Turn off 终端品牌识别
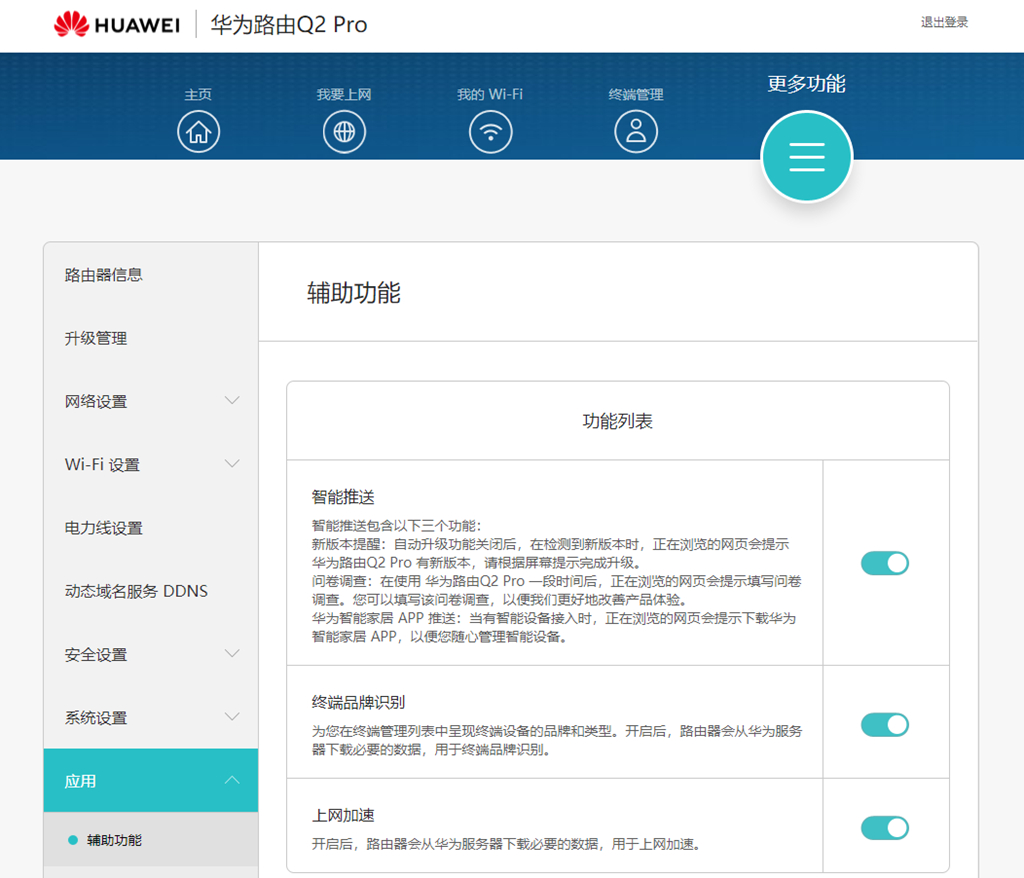 884,723
